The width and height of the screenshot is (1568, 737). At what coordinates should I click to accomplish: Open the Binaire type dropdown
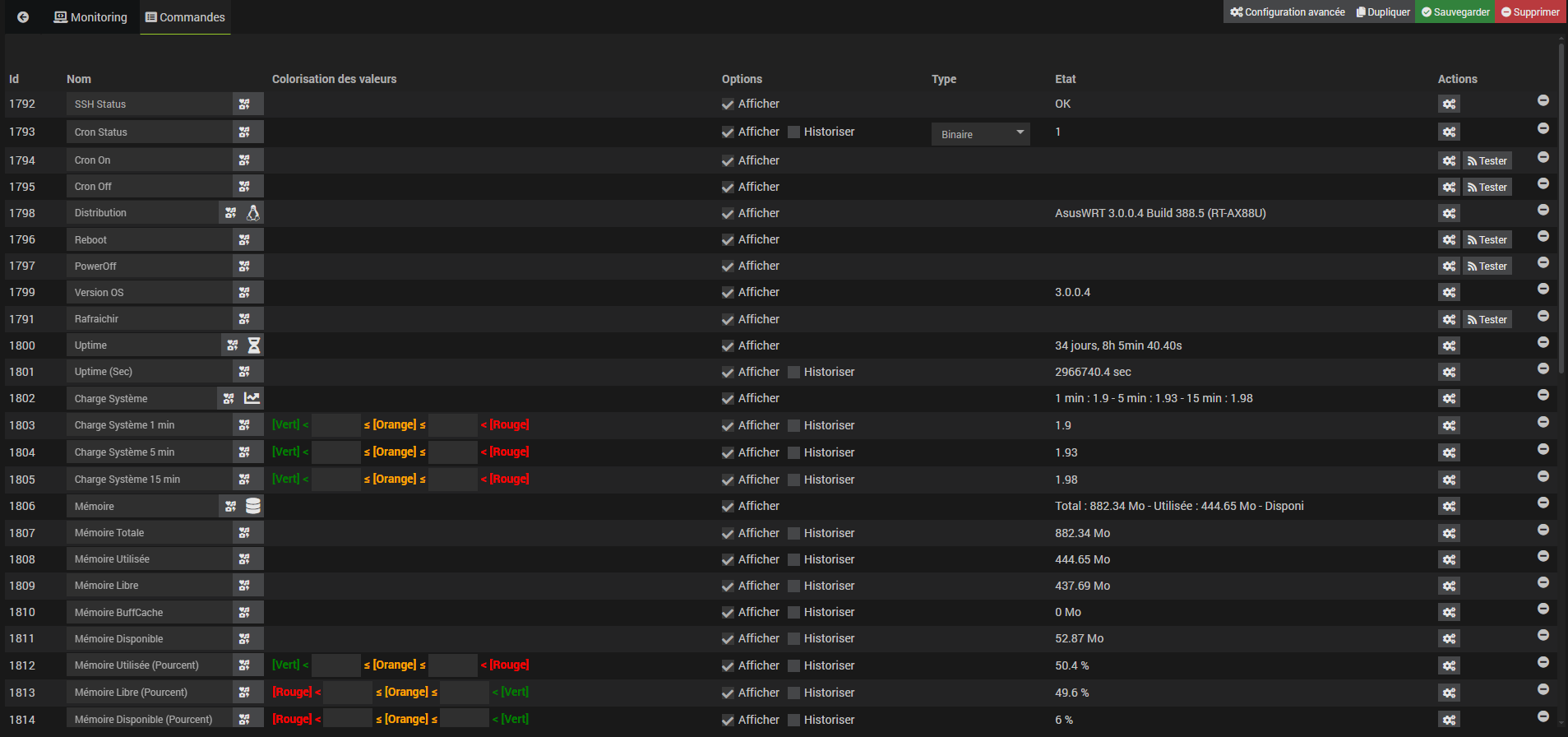pyautogui.click(x=980, y=134)
